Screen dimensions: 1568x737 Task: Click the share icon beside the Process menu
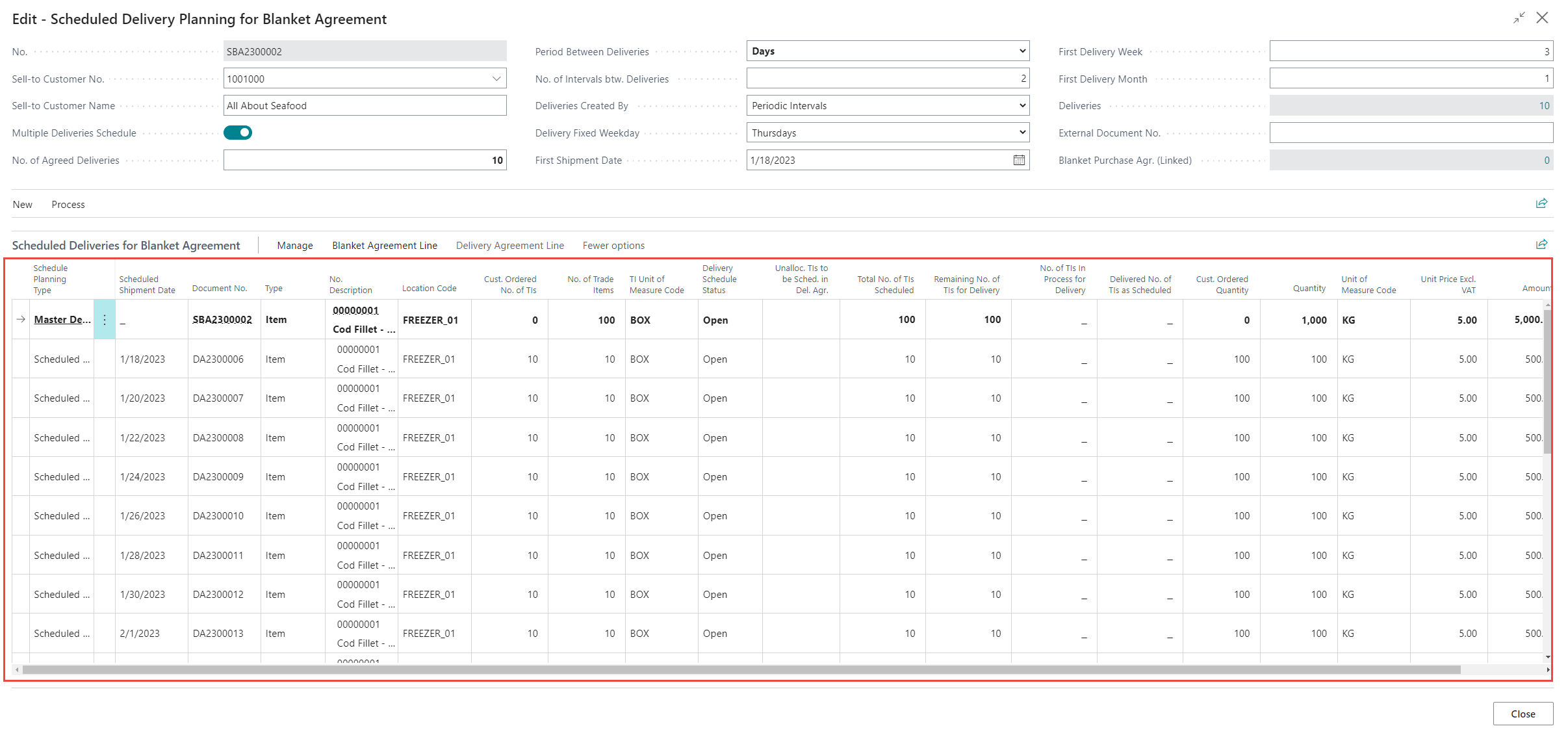click(x=1541, y=203)
